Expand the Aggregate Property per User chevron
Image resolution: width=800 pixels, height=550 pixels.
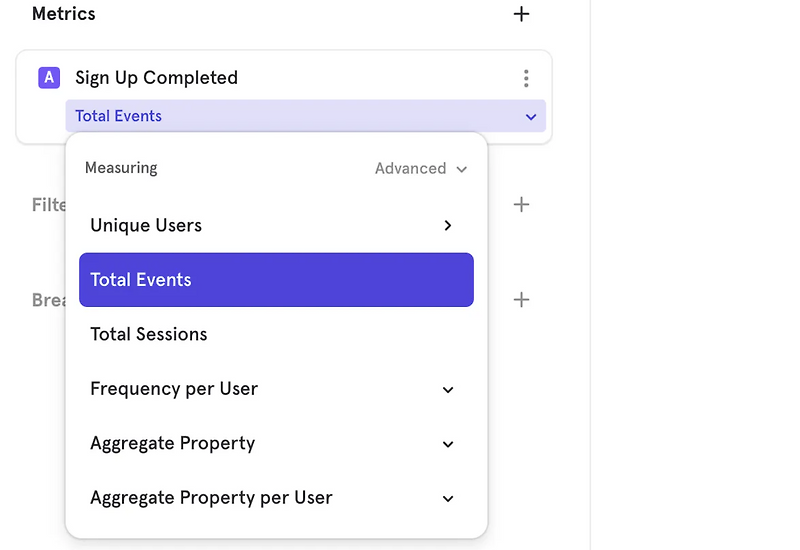coord(448,498)
